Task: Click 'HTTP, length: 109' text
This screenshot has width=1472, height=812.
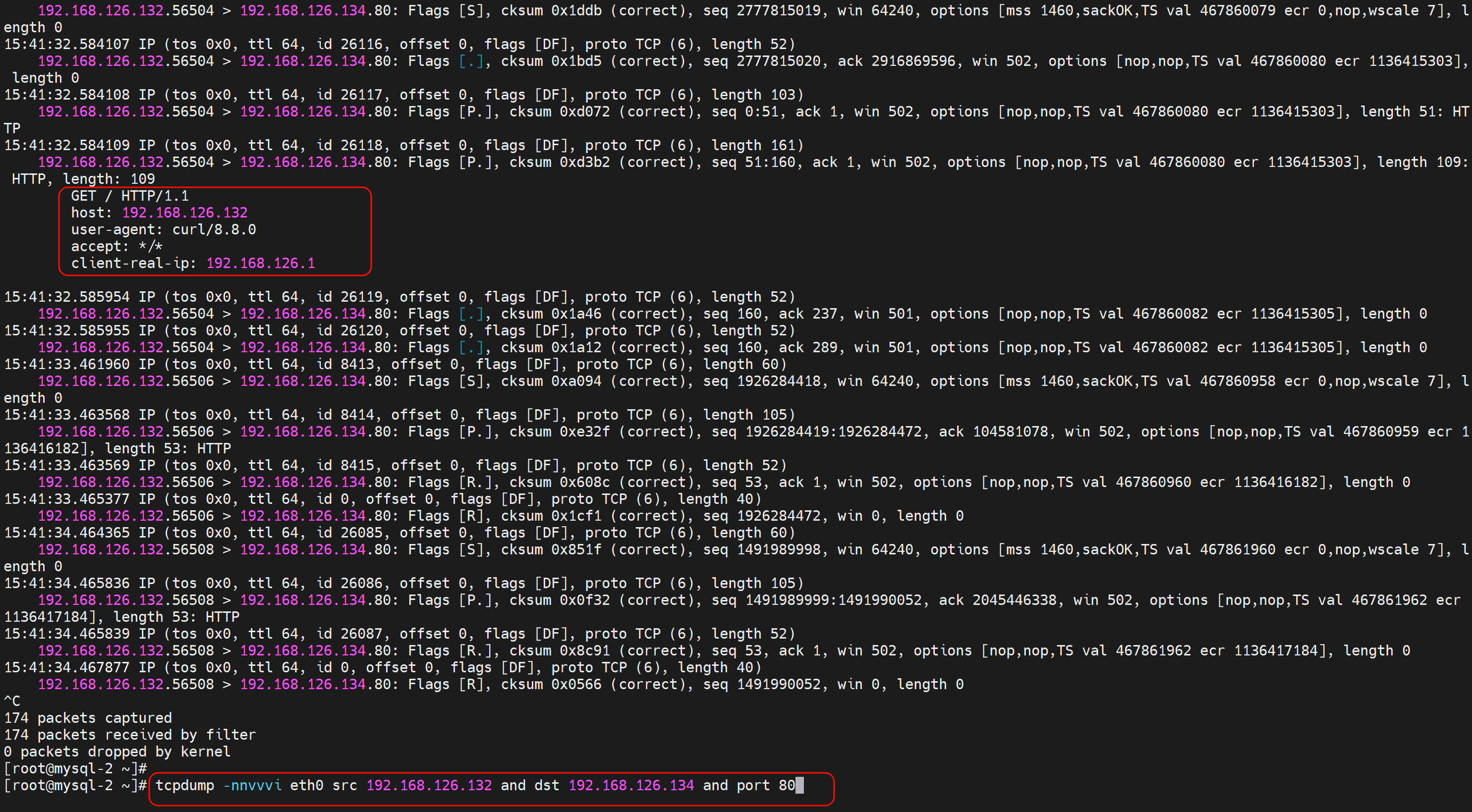Action: tap(83, 179)
